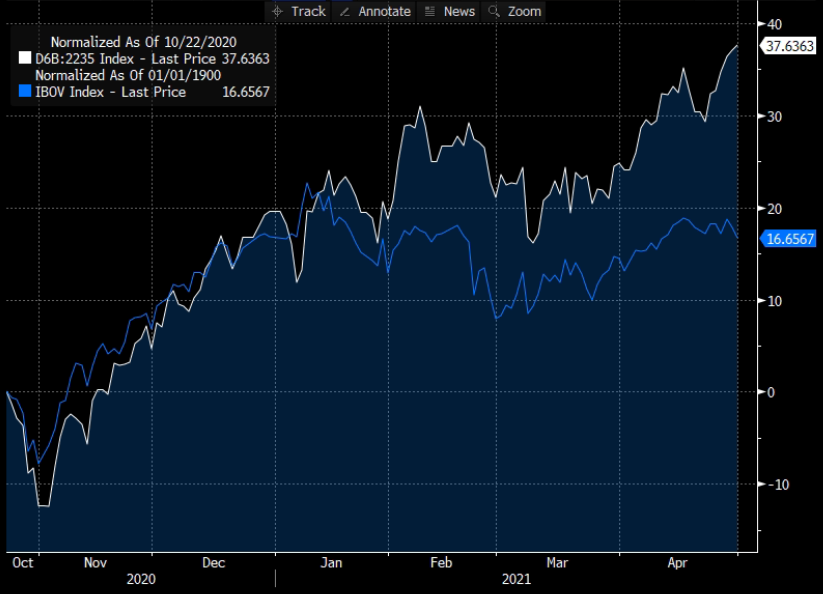Click the Mar x-axis label
Image resolution: width=823 pixels, height=594 pixels.
557,563
